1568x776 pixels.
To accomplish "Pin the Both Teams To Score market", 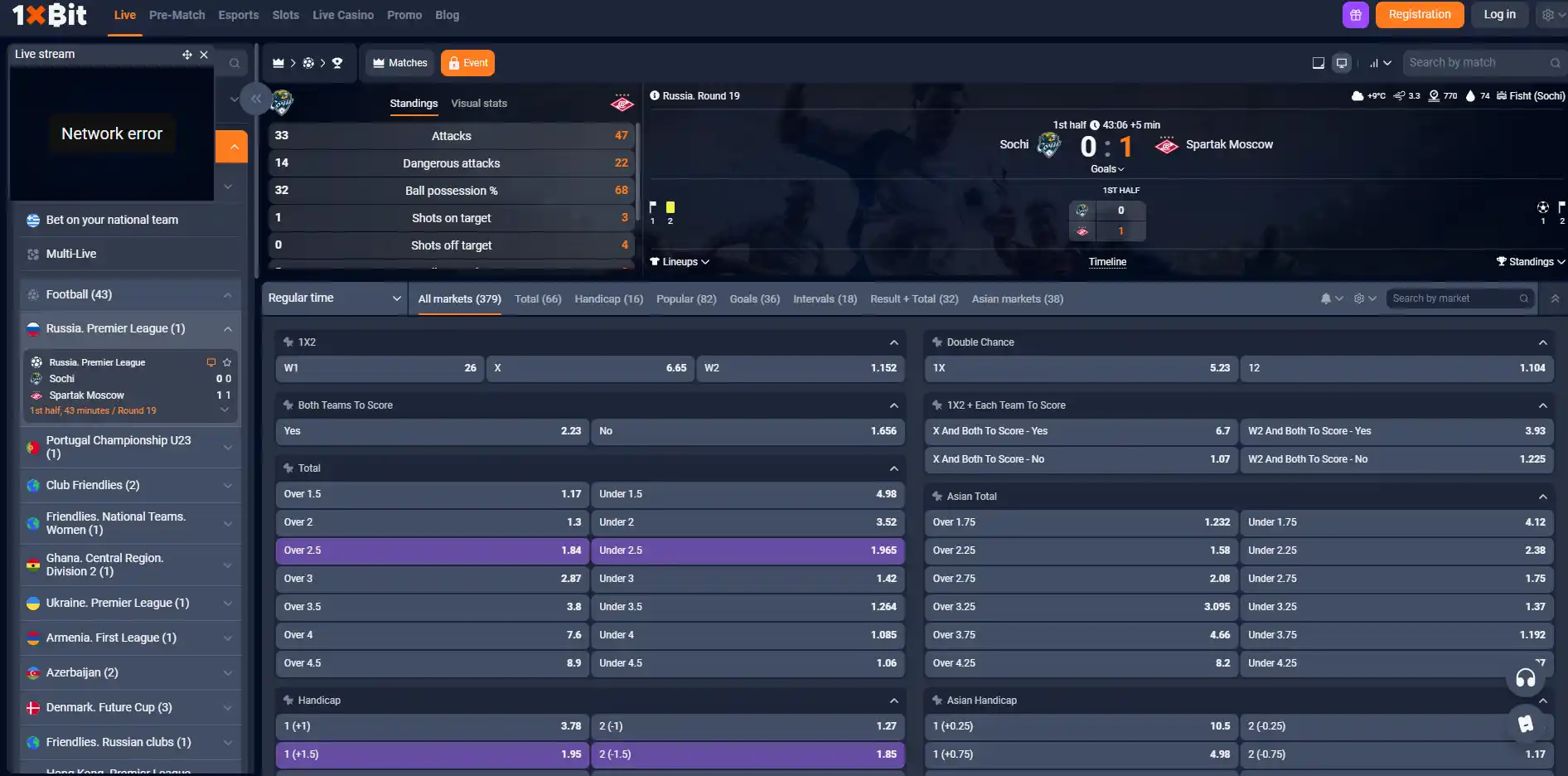I will pos(288,405).
